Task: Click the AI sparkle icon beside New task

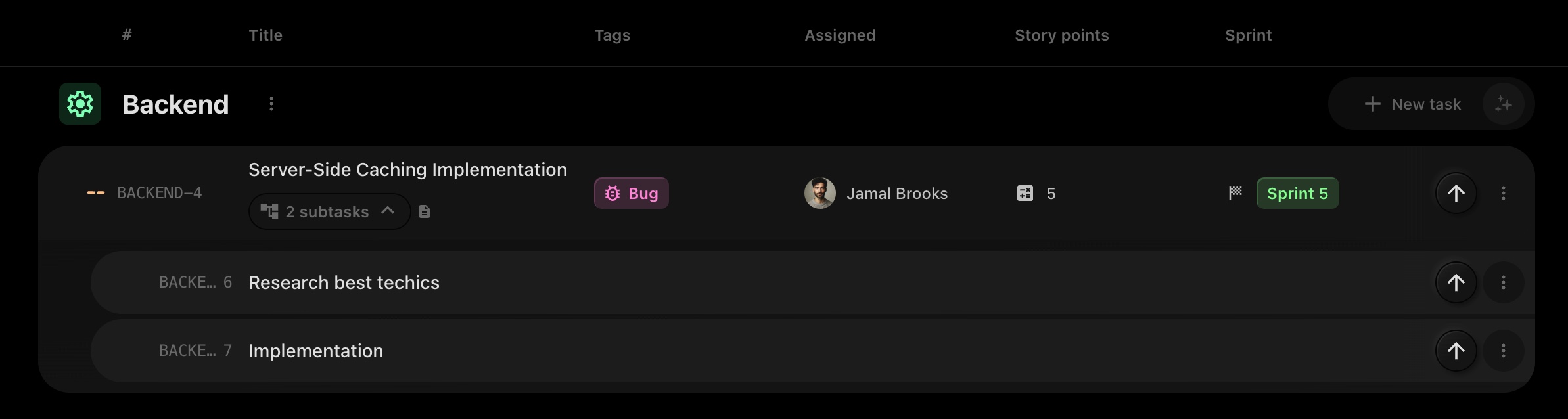Action: (x=1503, y=104)
